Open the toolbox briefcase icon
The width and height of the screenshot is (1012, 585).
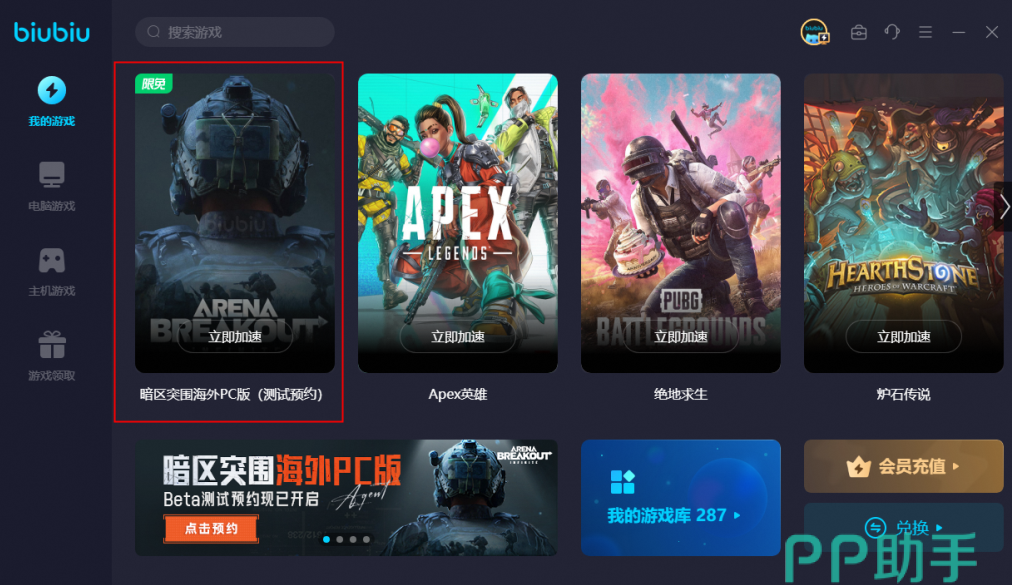point(858,32)
